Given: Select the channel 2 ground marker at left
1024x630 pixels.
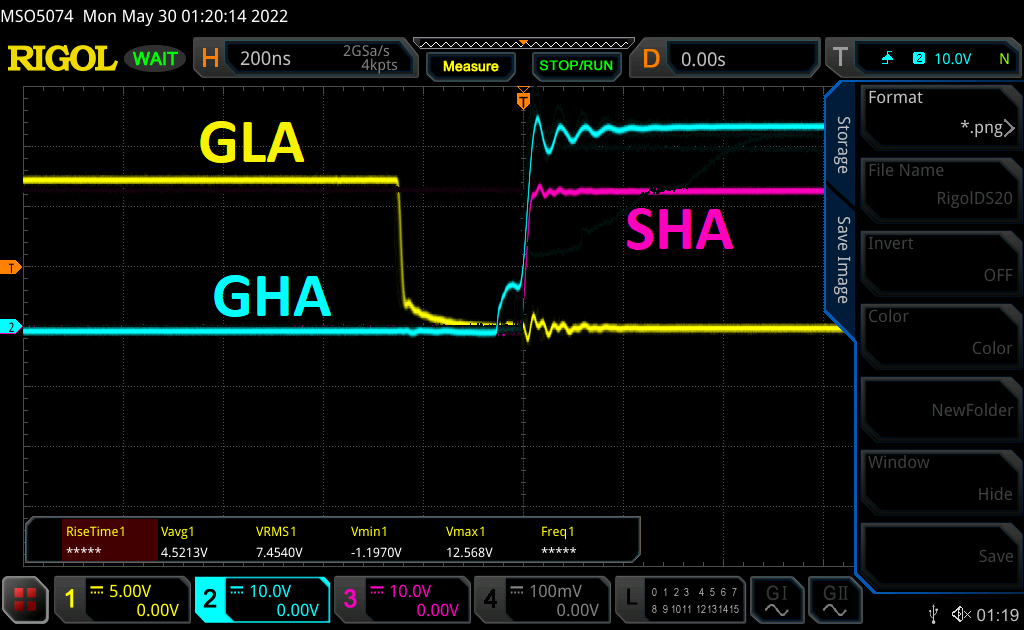Looking at the screenshot, I should (10, 327).
